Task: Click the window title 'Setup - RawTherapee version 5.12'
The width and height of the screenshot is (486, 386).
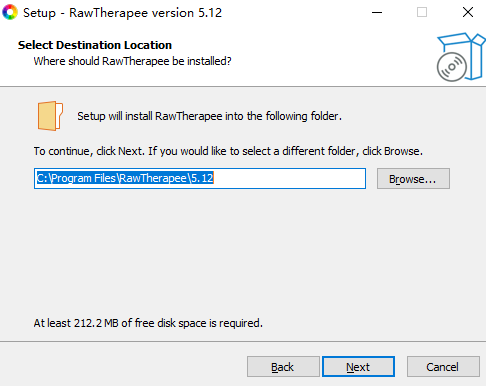Action: [122, 13]
